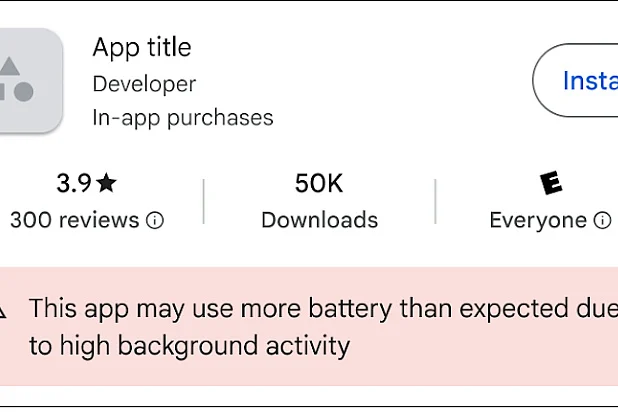Select the App title heading
Image resolution: width=618 pixels, height=412 pixels.
pyautogui.click(x=141, y=47)
